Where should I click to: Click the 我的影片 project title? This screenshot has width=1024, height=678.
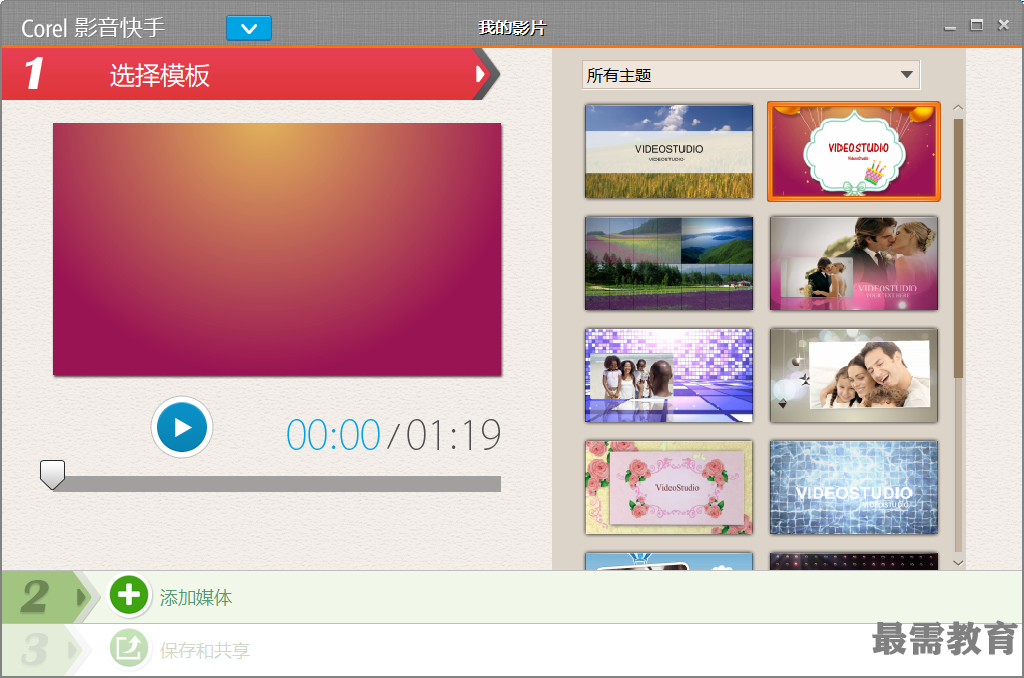point(511,28)
